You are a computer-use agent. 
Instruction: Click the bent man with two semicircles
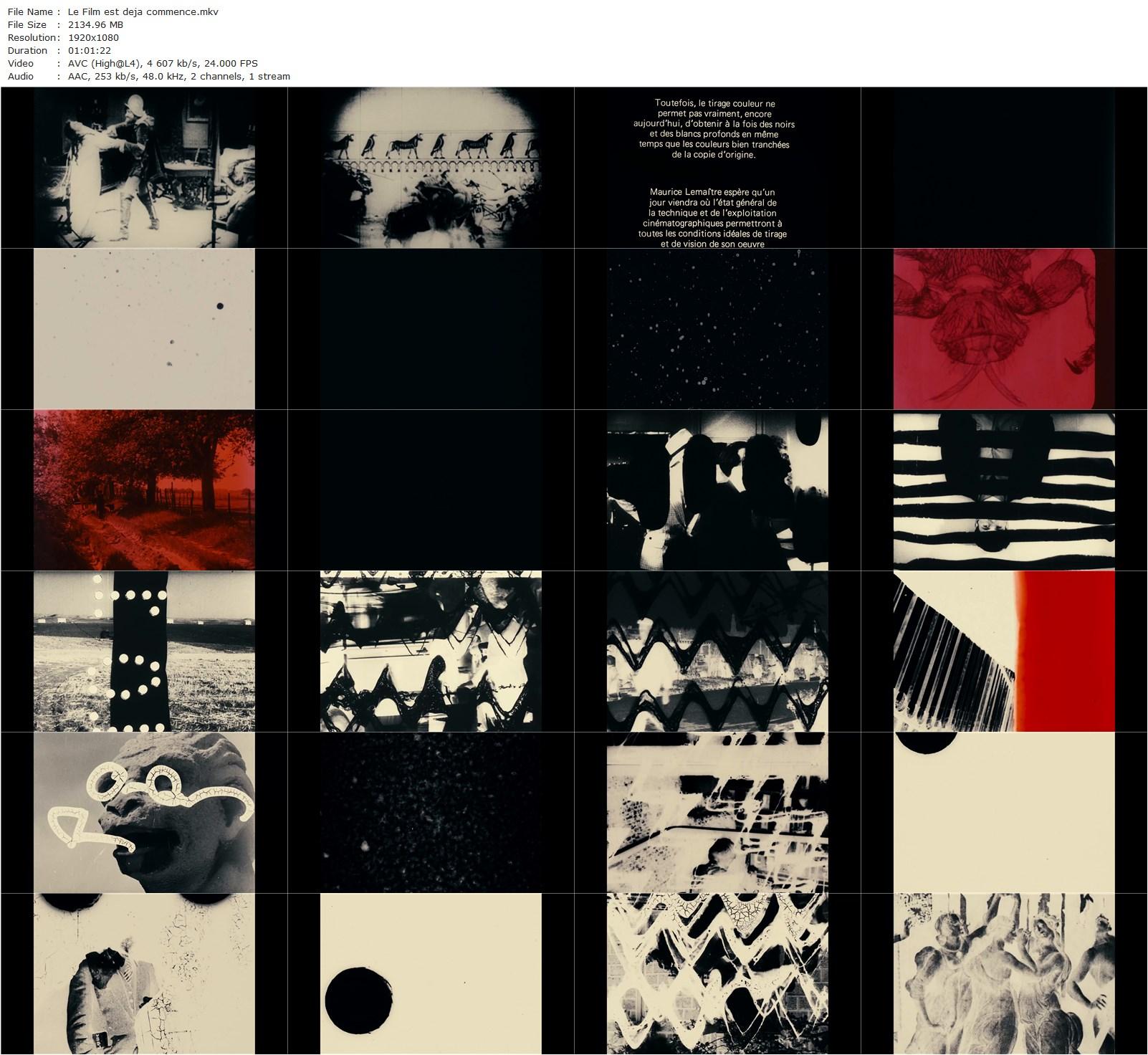coord(144,974)
